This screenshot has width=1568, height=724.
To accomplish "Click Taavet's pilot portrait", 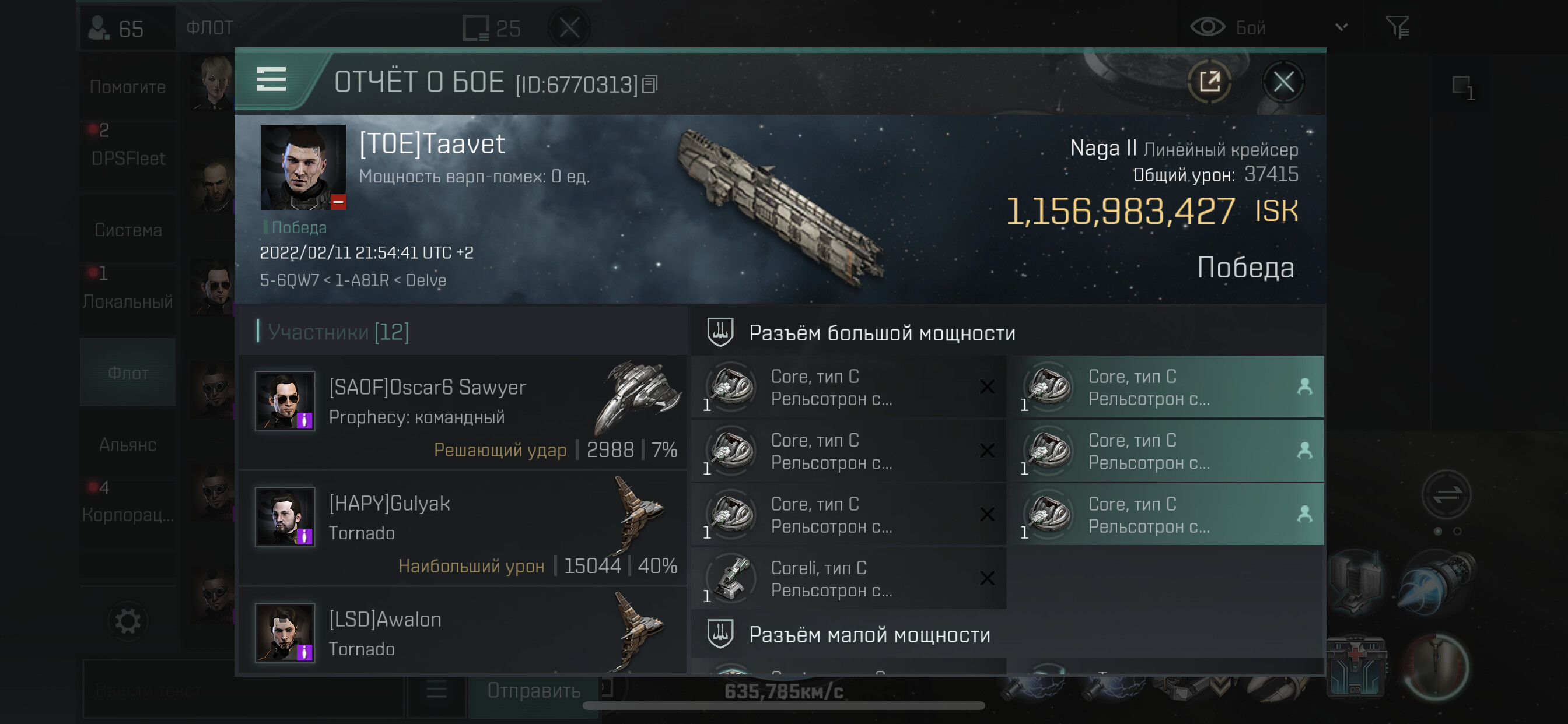I will pos(303,167).
